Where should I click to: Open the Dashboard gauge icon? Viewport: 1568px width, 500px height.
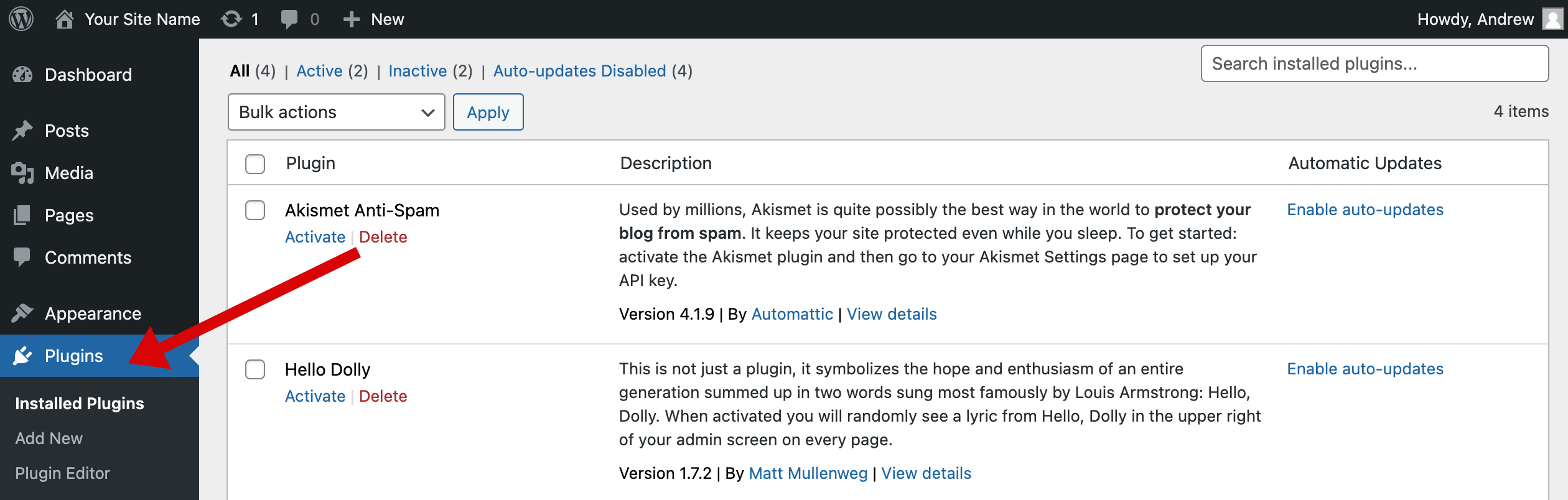[22, 75]
